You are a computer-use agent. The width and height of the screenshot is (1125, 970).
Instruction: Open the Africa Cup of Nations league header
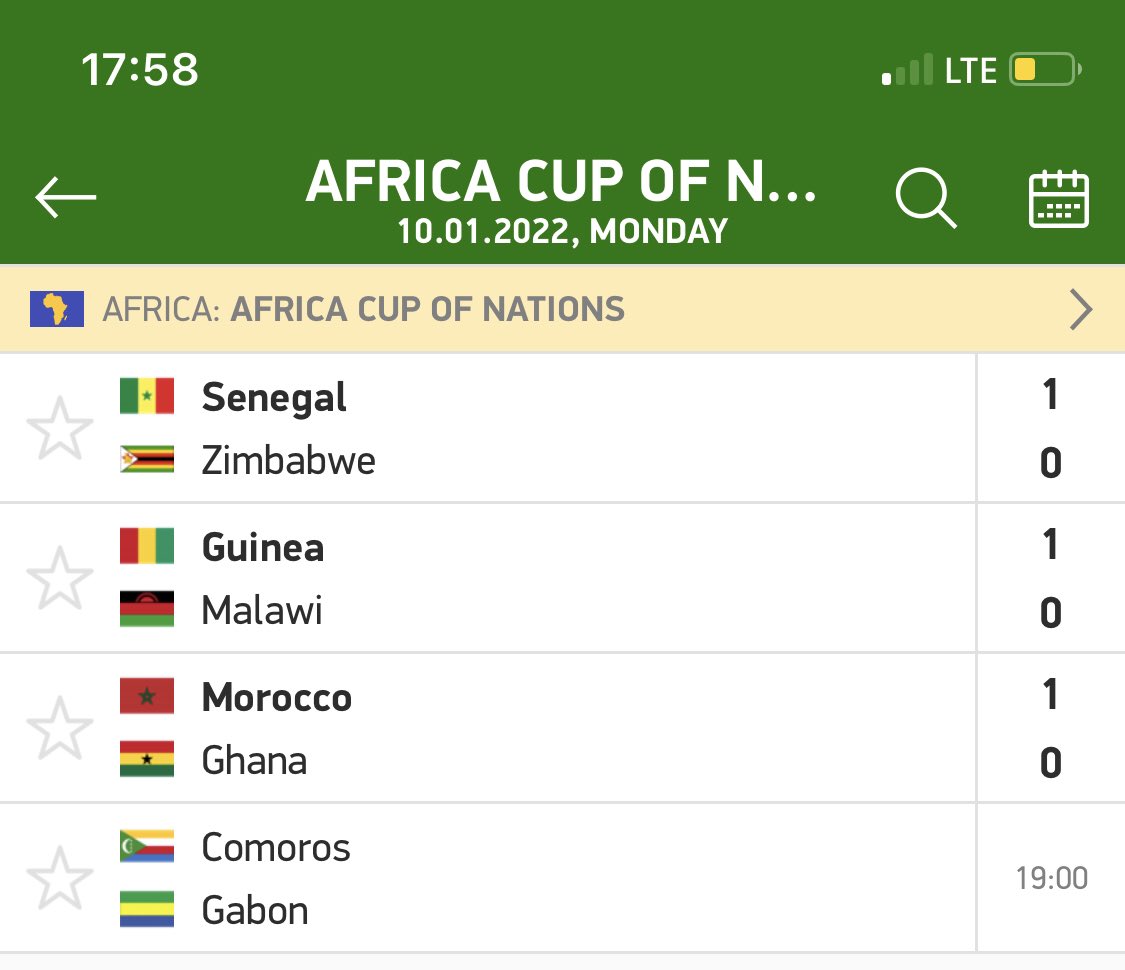[562, 309]
